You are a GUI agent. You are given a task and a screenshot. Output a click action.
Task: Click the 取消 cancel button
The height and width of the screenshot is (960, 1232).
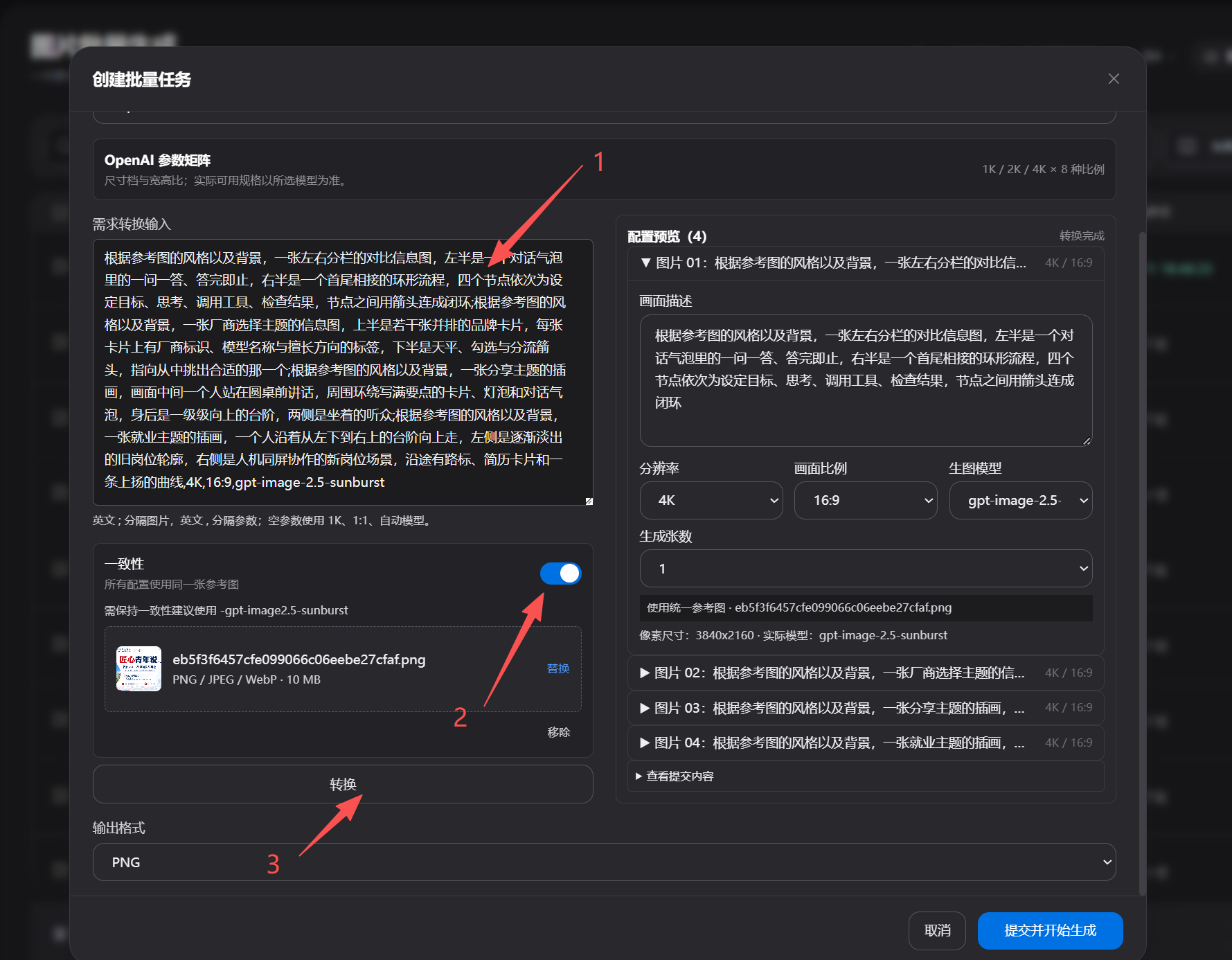(x=937, y=931)
